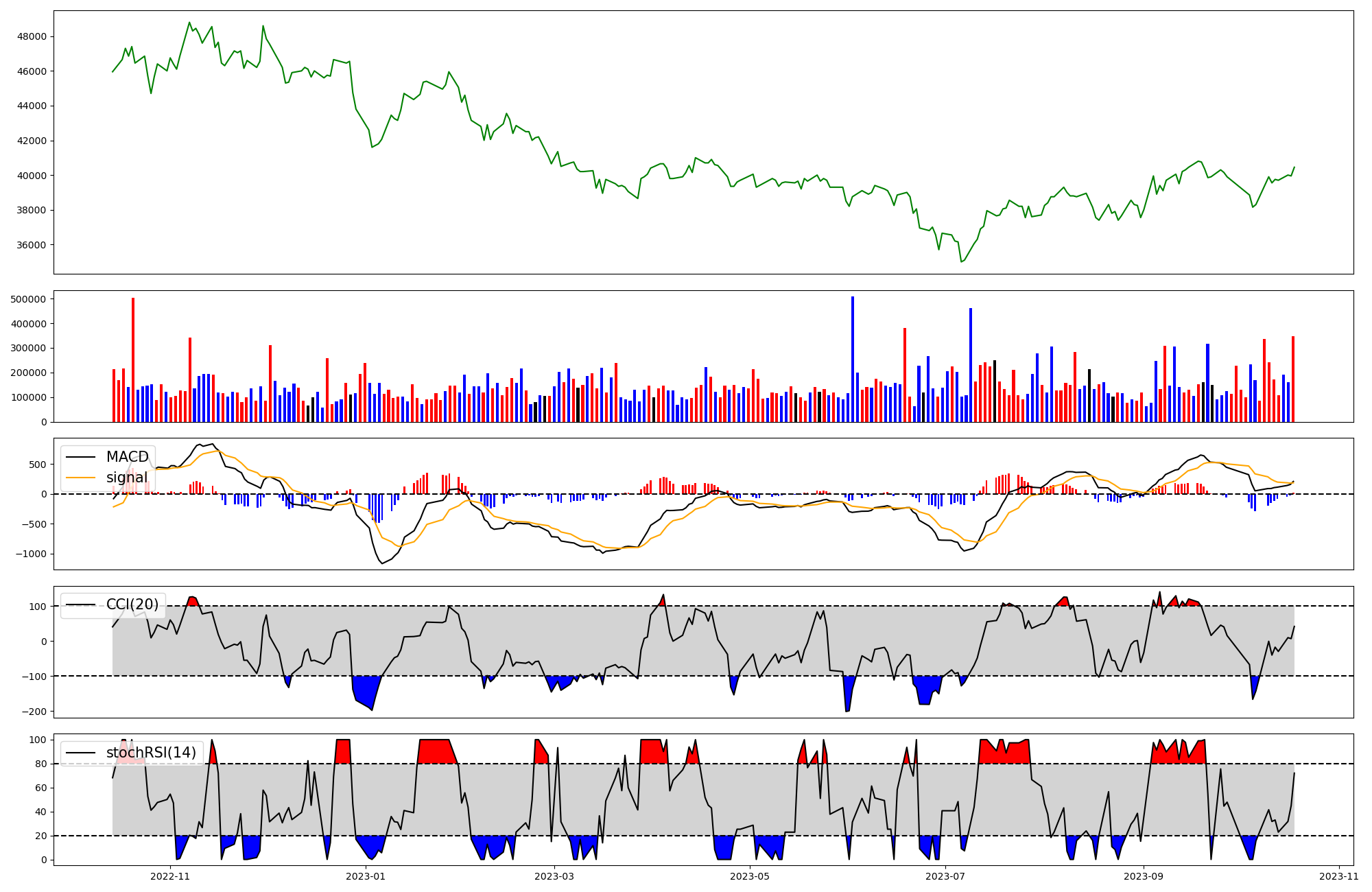Click the stochRSI(14) legend label
Viewport: 1372px width, 892px height.
tap(151, 753)
